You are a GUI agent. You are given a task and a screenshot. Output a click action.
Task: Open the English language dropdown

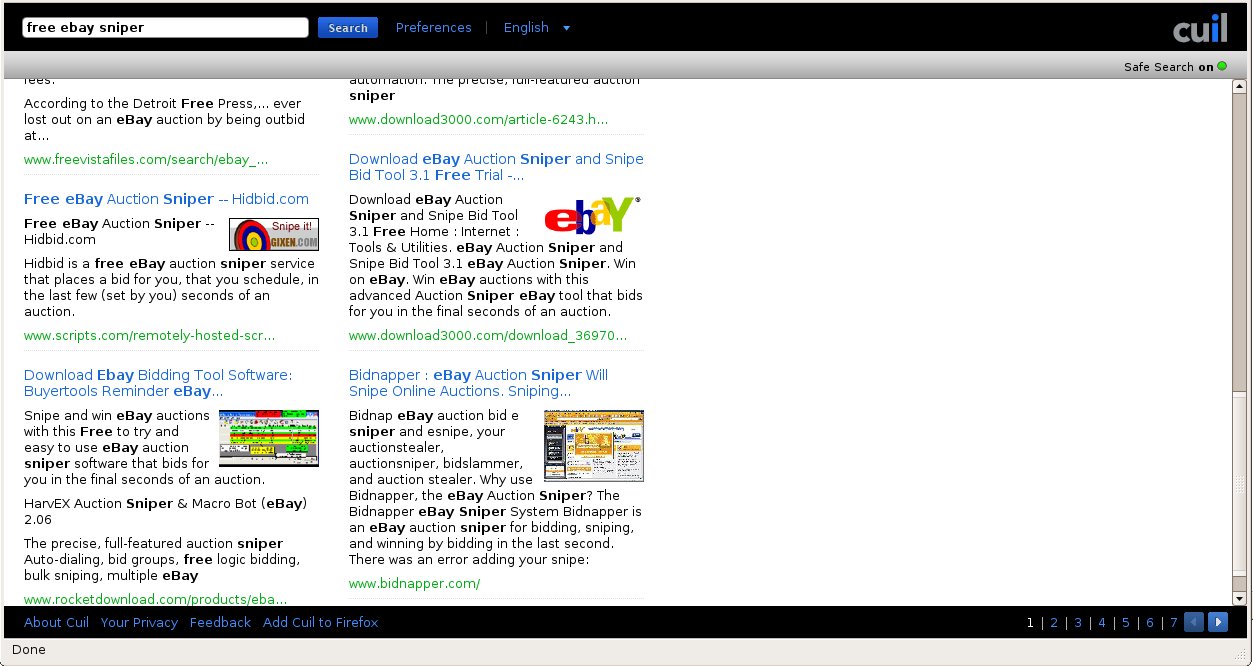coord(537,28)
